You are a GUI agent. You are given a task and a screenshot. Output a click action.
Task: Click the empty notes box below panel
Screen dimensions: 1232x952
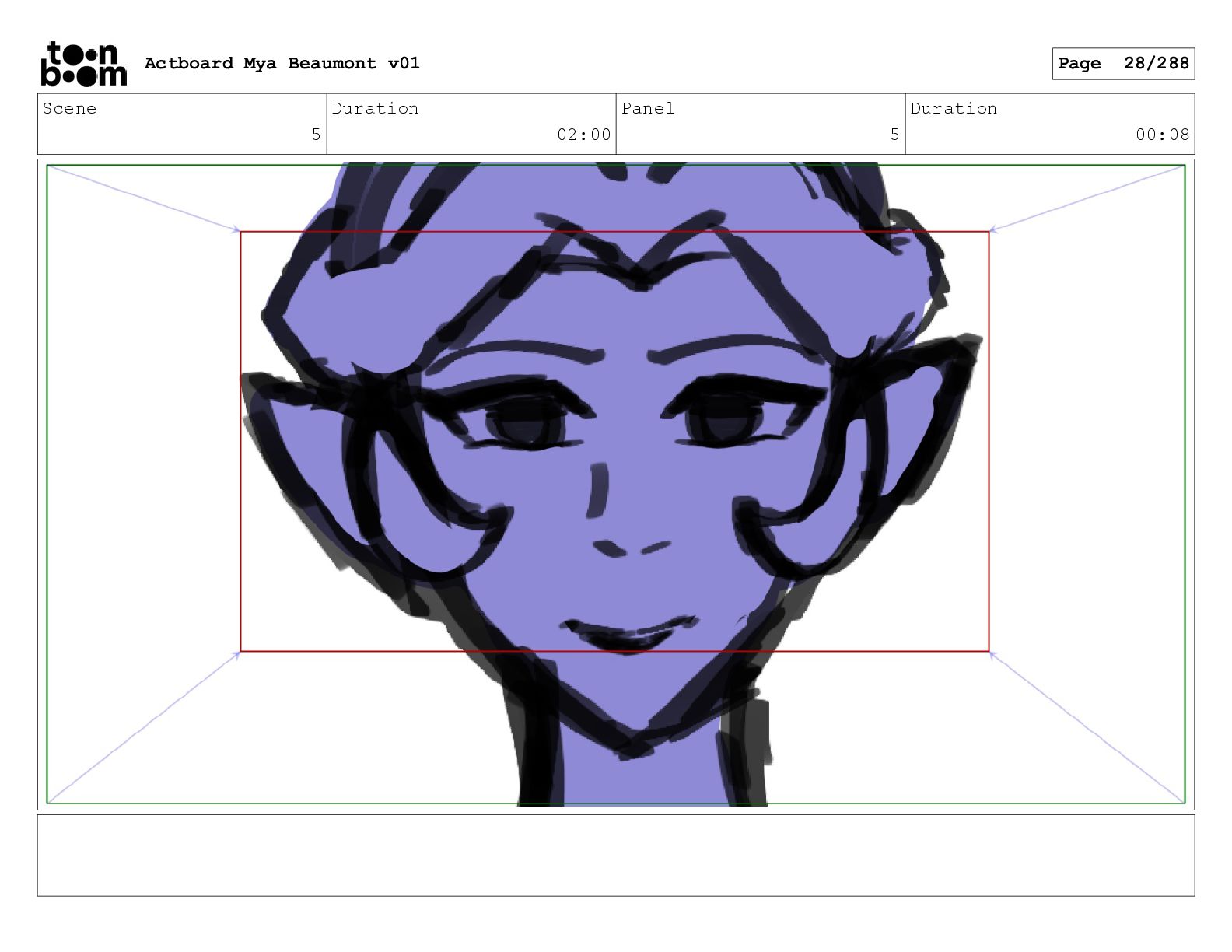616,856
